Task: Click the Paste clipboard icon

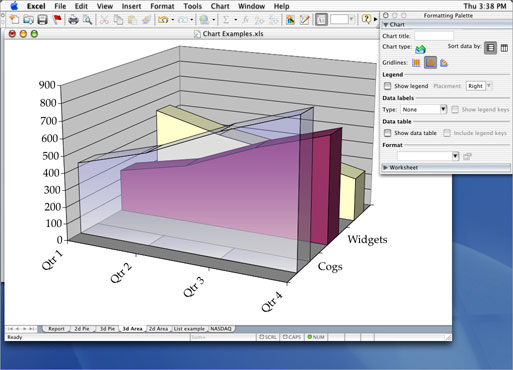Action: click(x=132, y=20)
